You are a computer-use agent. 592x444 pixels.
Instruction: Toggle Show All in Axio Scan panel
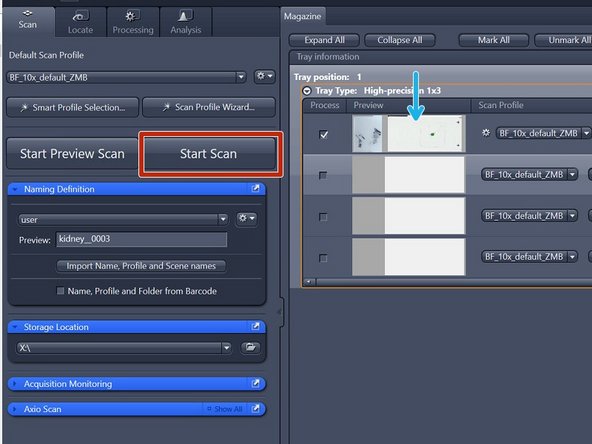(x=225, y=409)
